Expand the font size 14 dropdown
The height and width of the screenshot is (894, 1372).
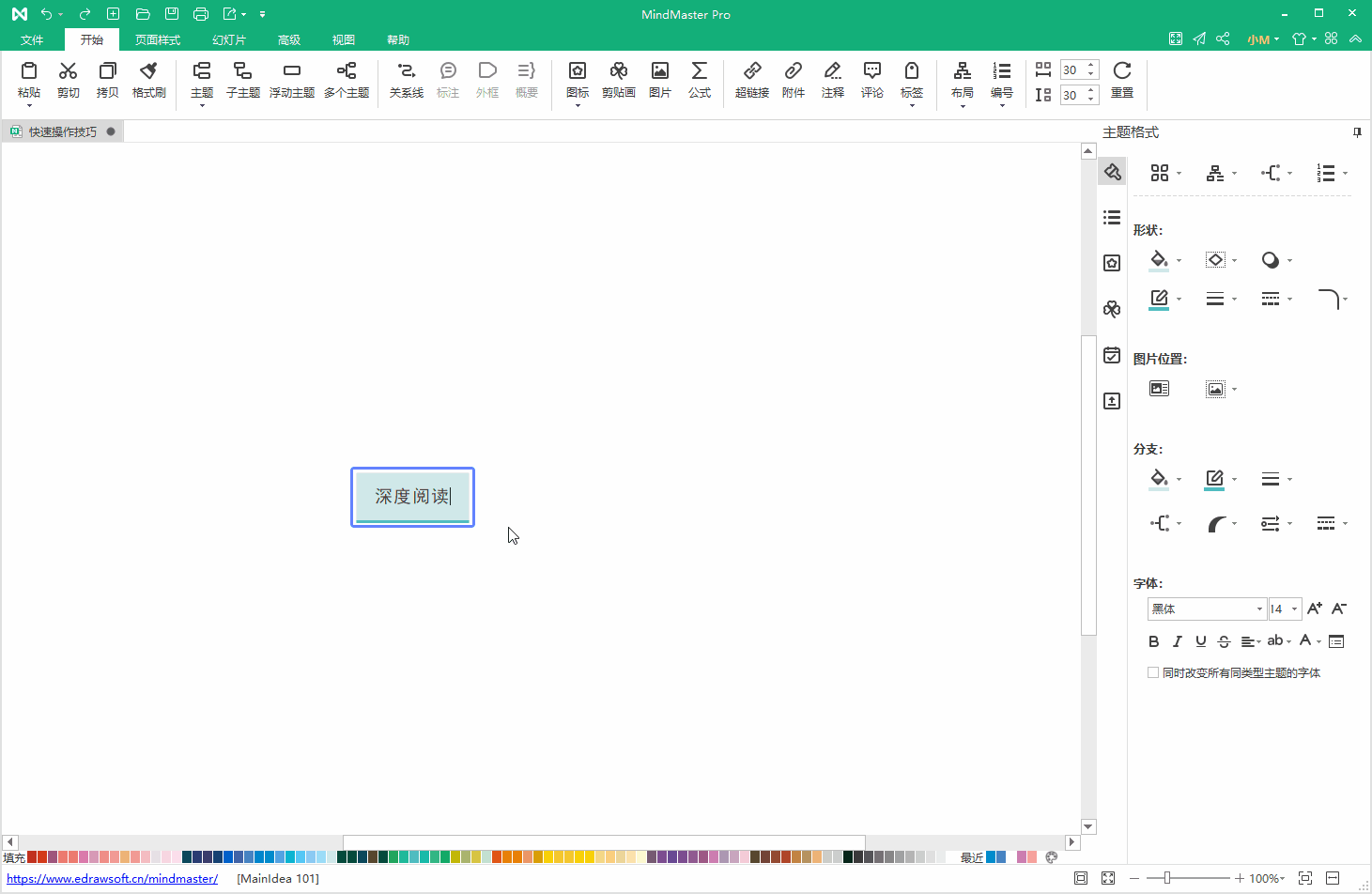[1294, 609]
